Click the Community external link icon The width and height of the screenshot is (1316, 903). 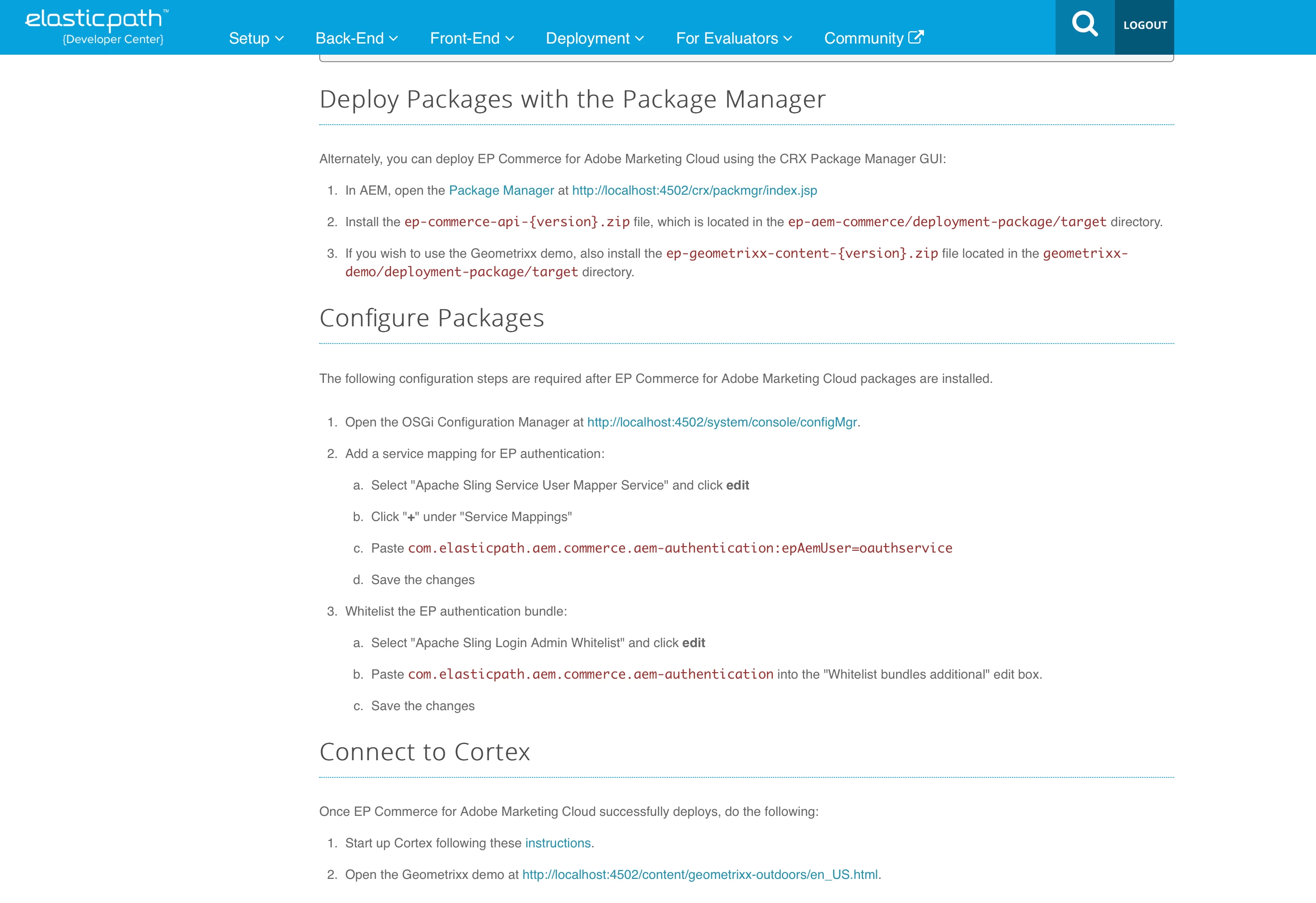pos(916,38)
